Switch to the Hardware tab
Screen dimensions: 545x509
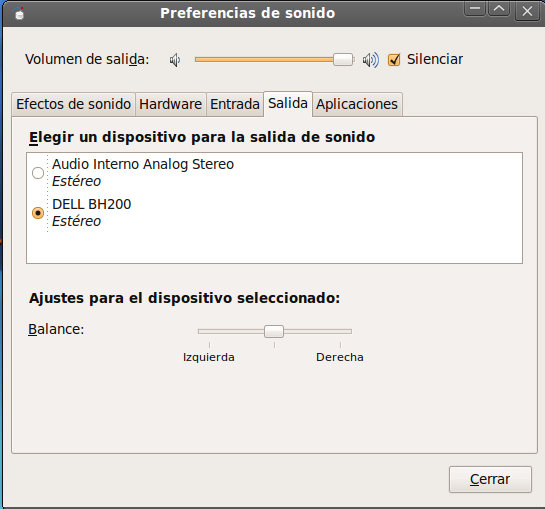tap(171, 104)
